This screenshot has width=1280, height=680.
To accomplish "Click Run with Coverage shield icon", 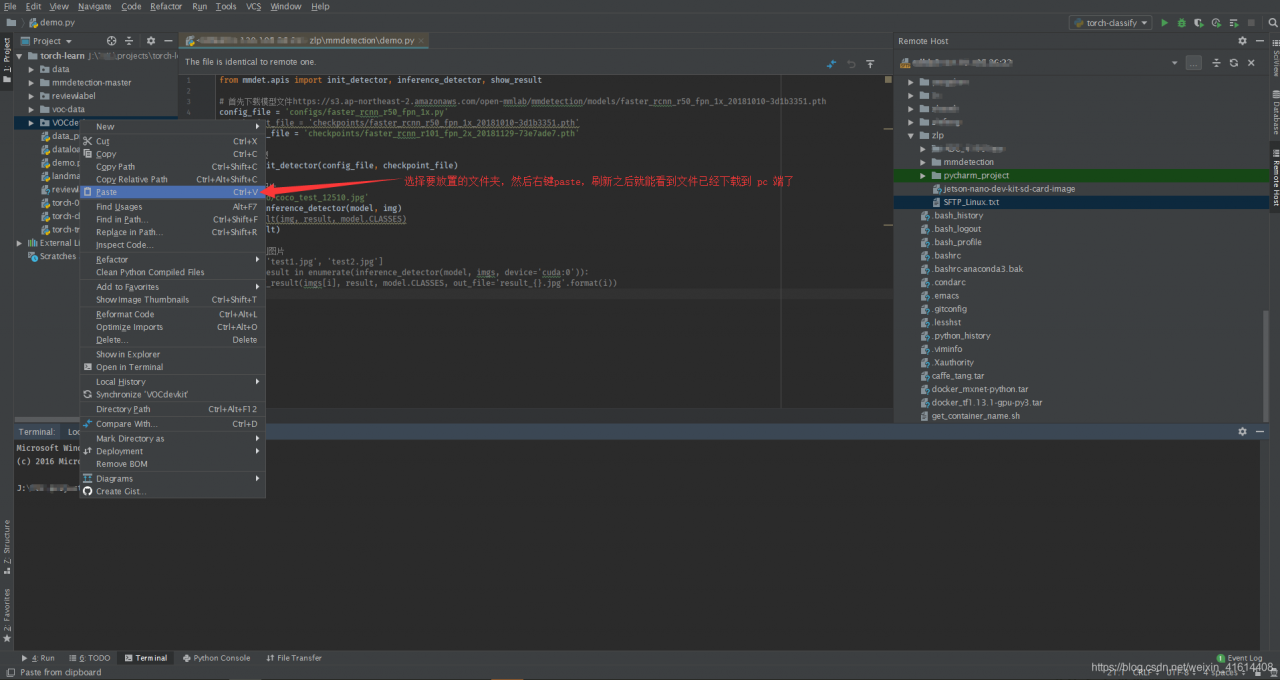I will 1198,23.
